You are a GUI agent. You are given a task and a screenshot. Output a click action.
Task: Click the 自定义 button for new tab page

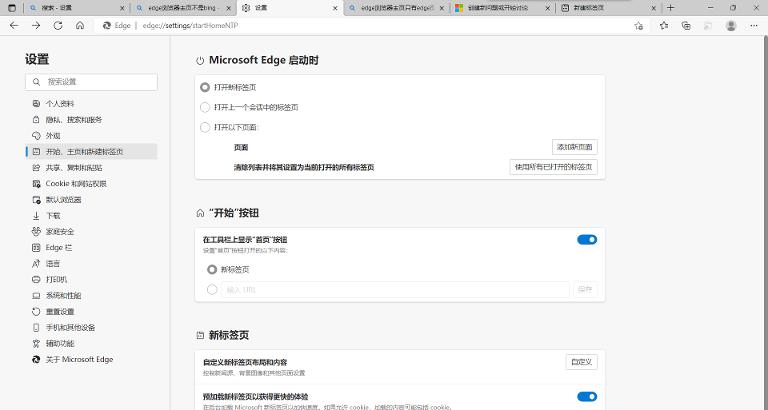pyautogui.click(x=581, y=362)
